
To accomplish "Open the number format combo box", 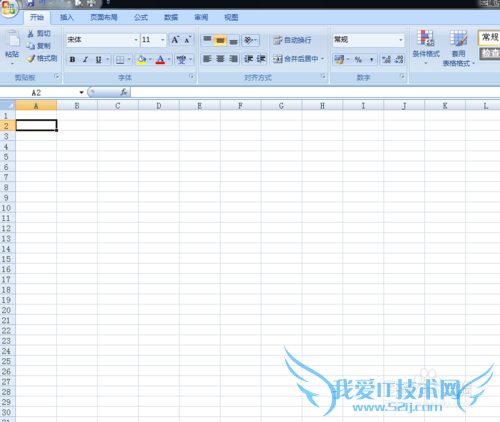I will (x=368, y=40).
